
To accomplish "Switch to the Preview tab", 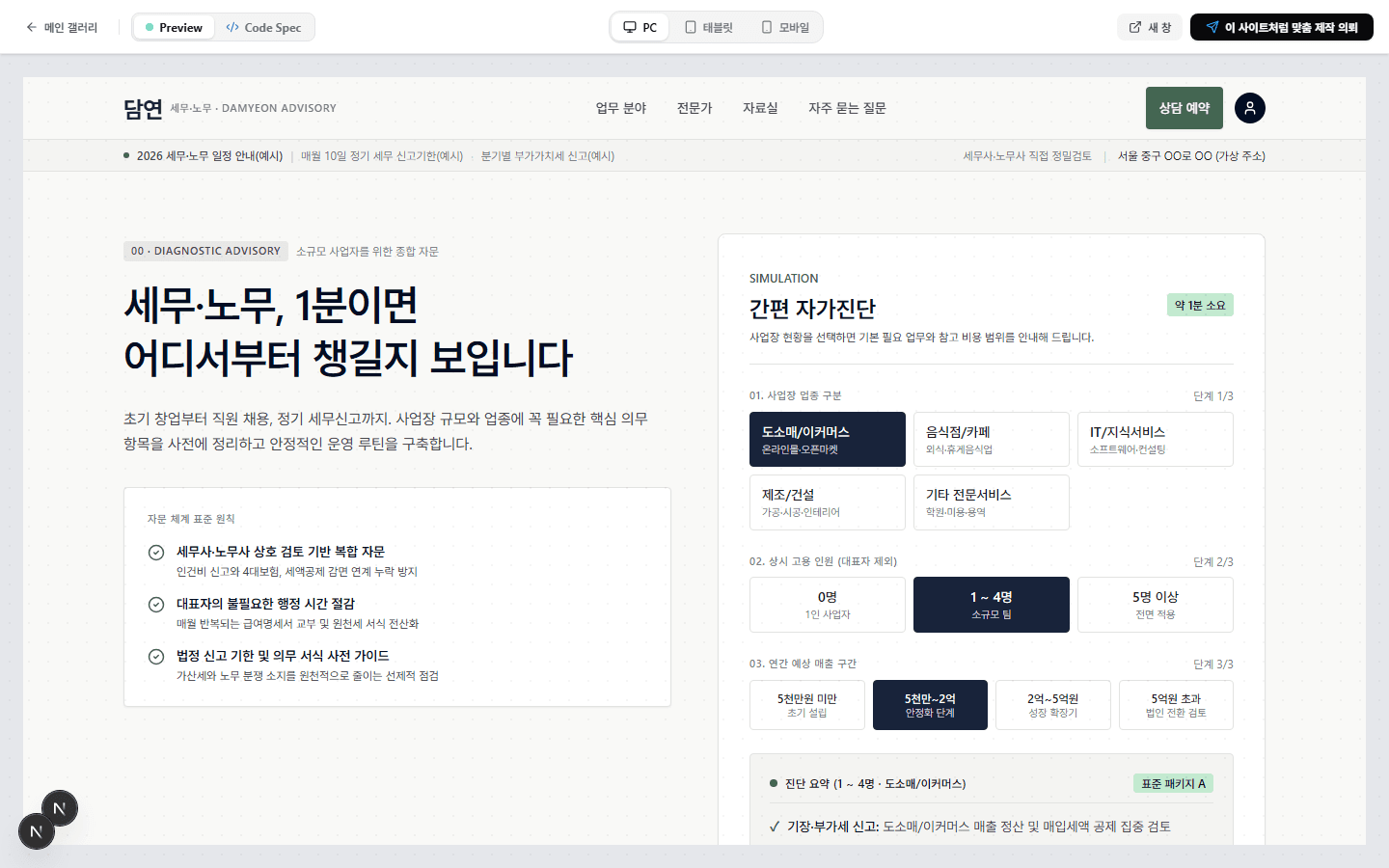I will click(174, 27).
